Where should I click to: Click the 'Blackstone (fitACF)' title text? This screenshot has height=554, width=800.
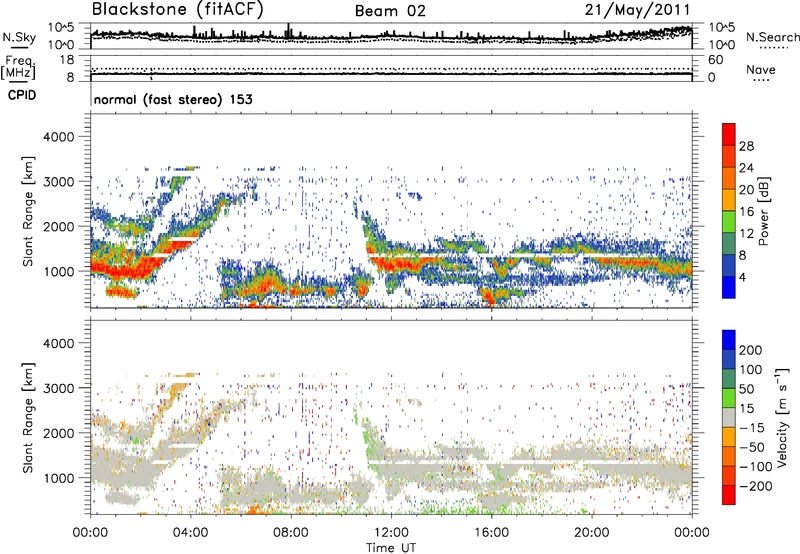click(178, 10)
